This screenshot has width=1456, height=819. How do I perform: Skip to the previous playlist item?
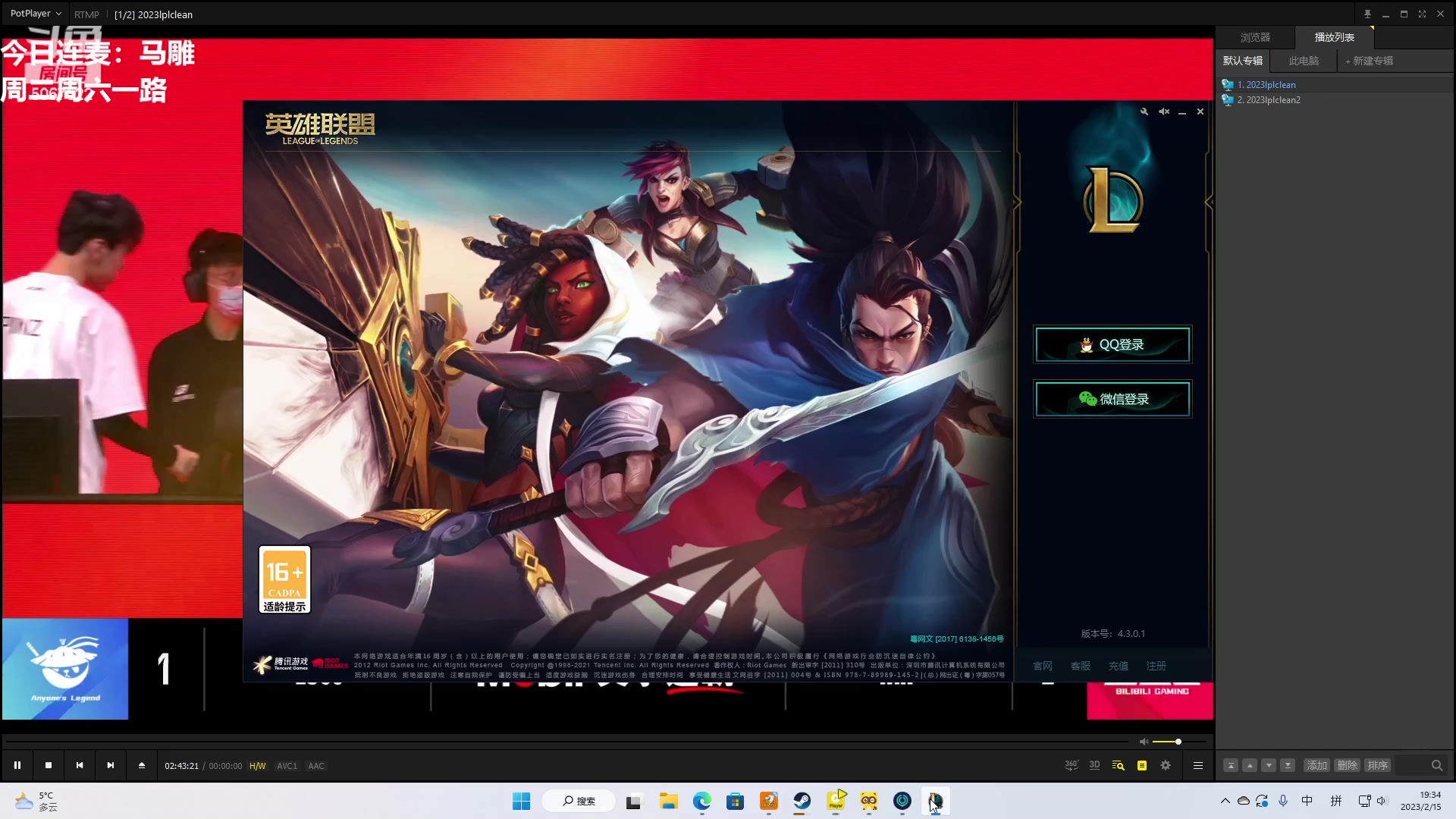point(80,765)
